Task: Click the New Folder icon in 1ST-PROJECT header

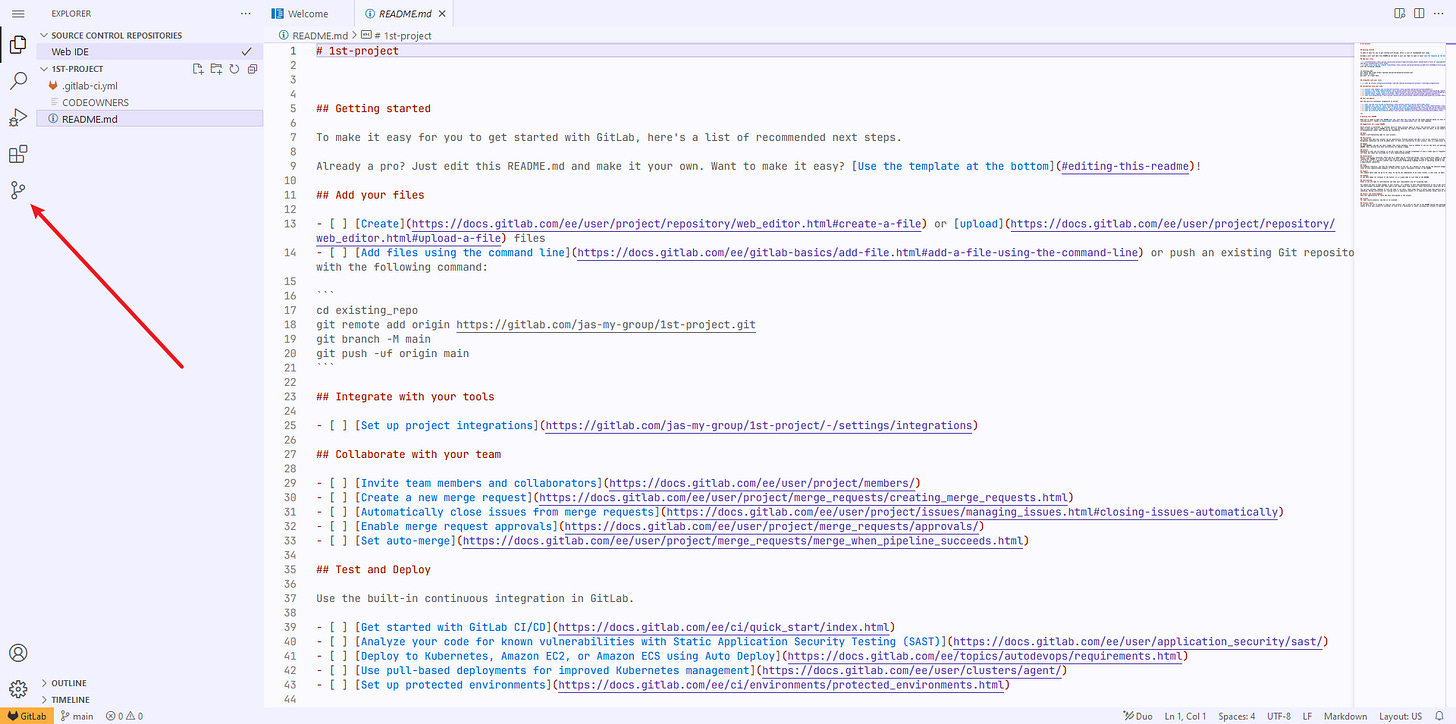Action: point(216,69)
